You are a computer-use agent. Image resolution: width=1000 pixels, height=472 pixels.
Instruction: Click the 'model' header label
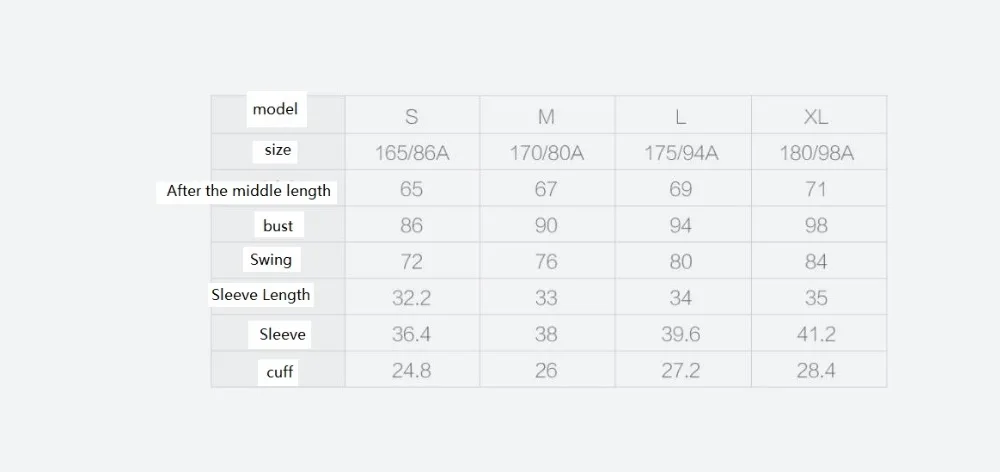[x=276, y=109]
